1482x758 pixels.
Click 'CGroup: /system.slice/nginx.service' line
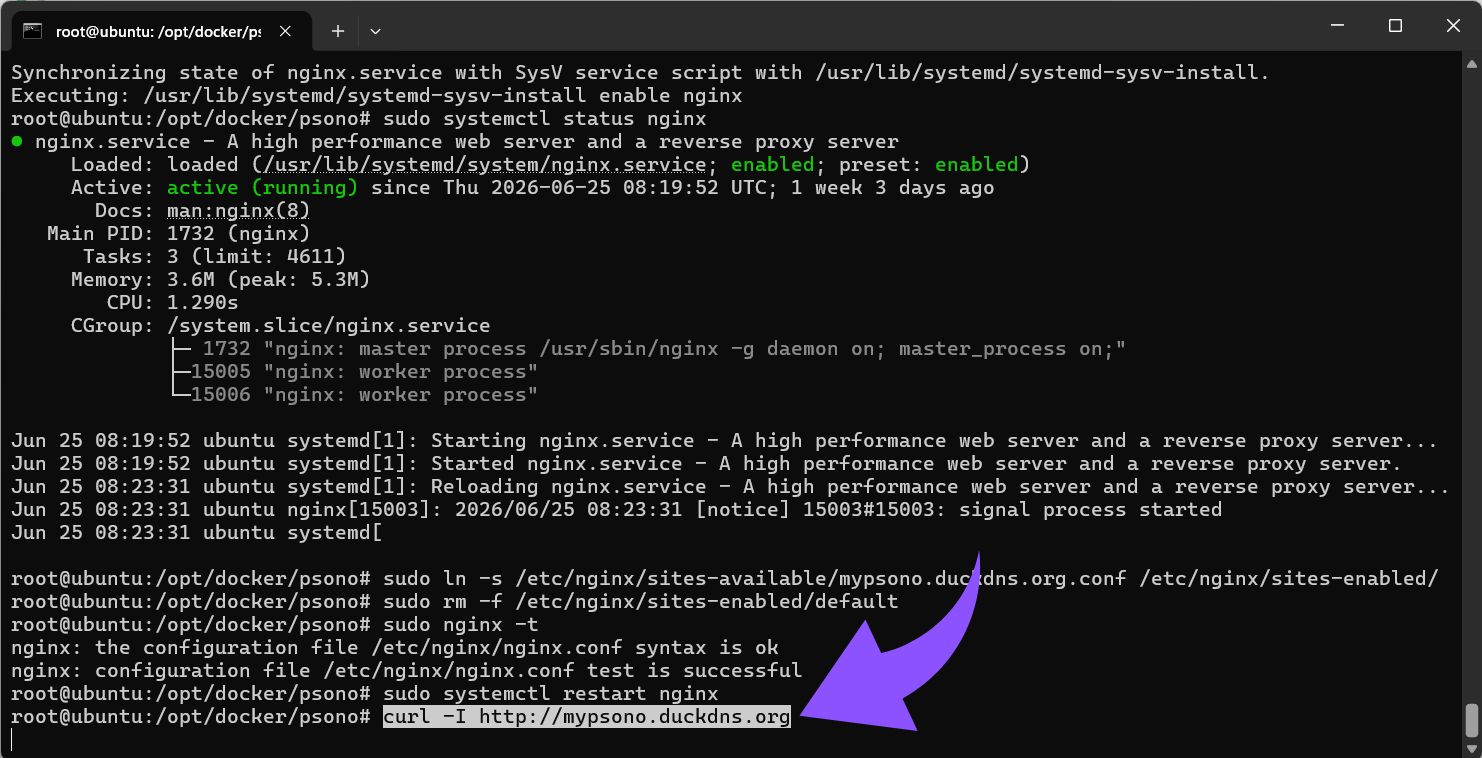tap(281, 326)
